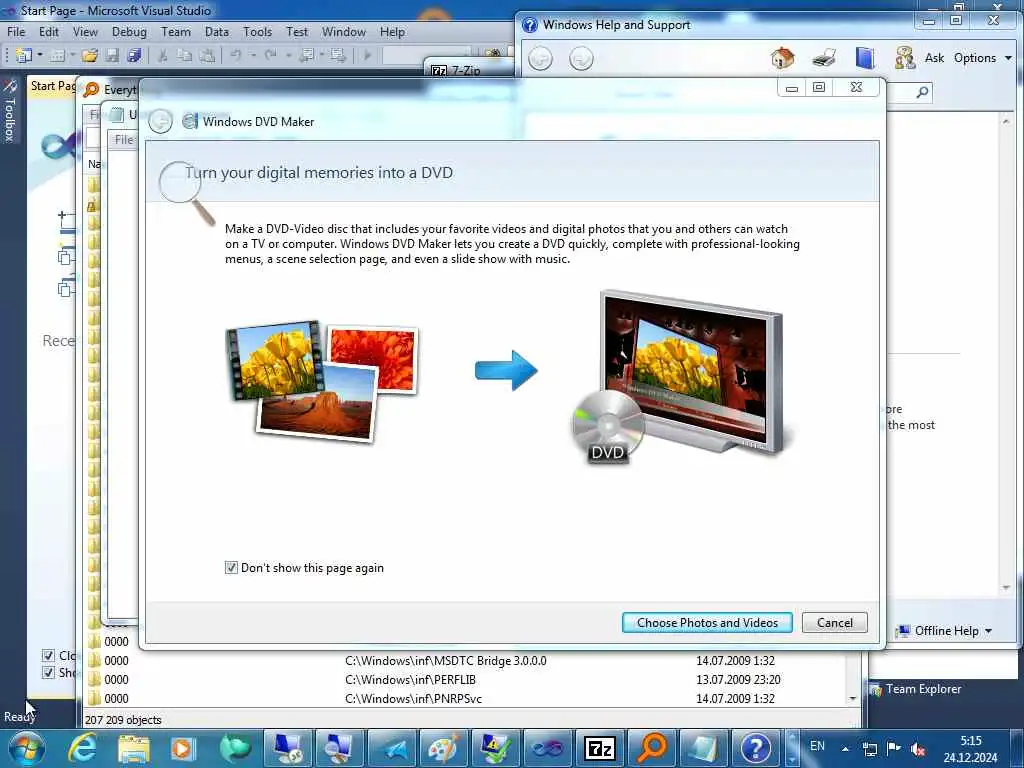Click the New Project icon in Visual Studio toolbar
Screen dimensions: 1024x768
(x=24, y=56)
